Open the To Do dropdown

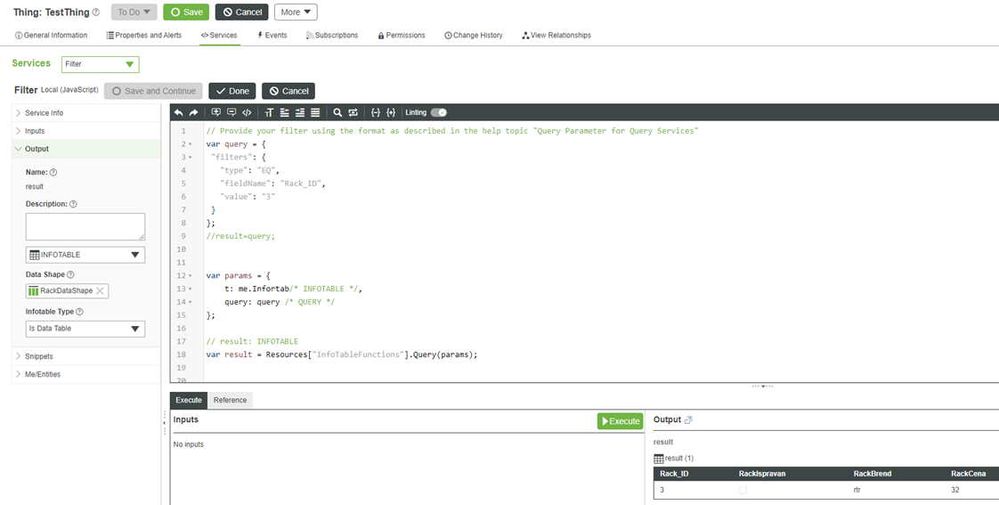click(x=134, y=12)
